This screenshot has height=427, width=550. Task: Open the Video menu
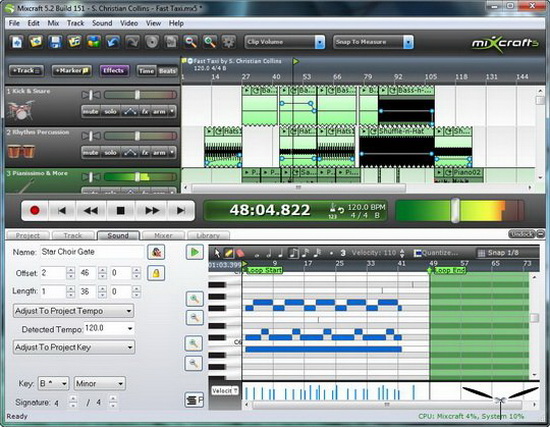coord(129,23)
